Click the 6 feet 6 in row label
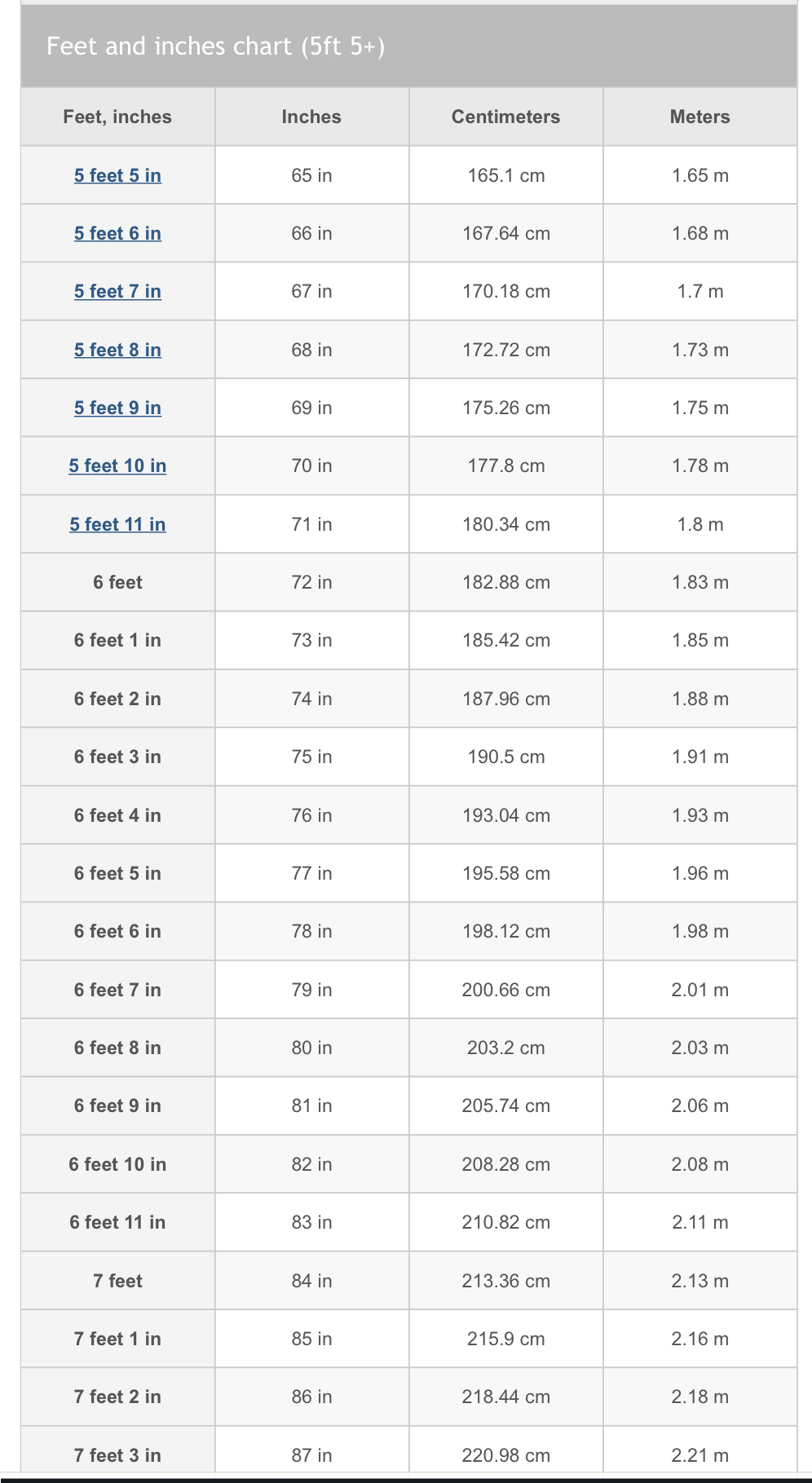 117,931
